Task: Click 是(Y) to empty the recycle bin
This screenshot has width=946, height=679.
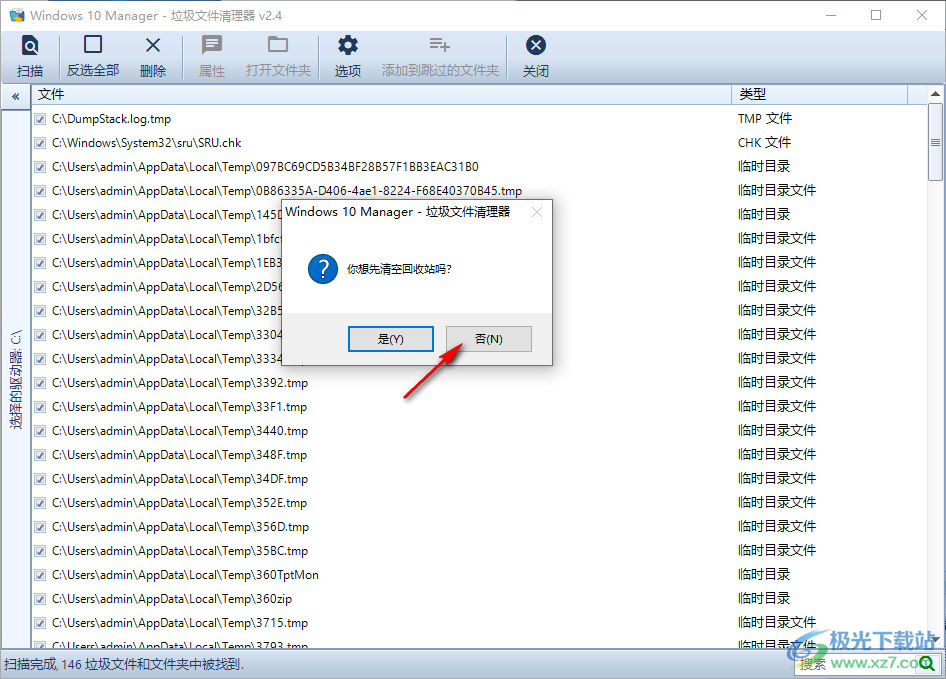Action: pos(390,338)
